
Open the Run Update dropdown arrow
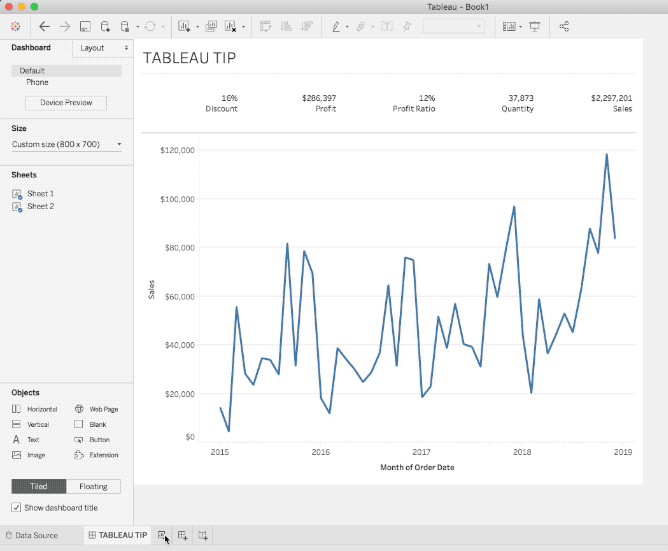[x=163, y=27]
